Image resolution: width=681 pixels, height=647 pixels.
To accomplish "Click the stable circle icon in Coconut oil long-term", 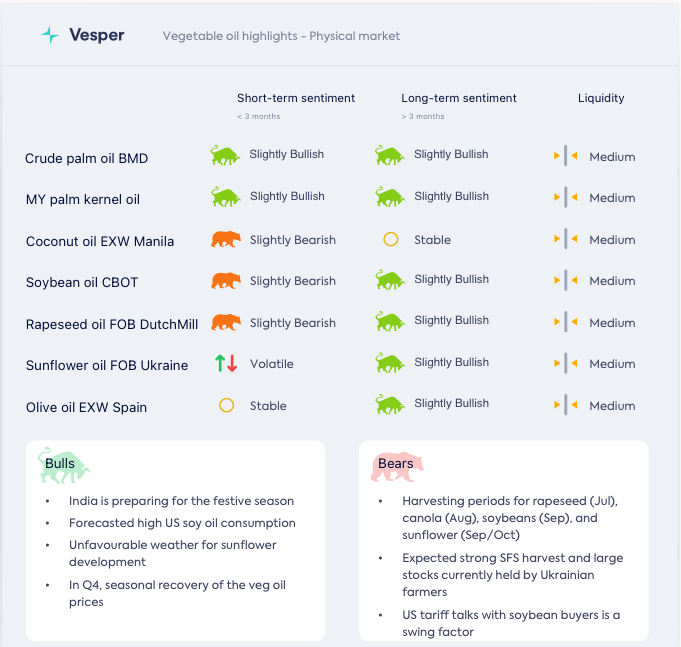I will pos(391,240).
